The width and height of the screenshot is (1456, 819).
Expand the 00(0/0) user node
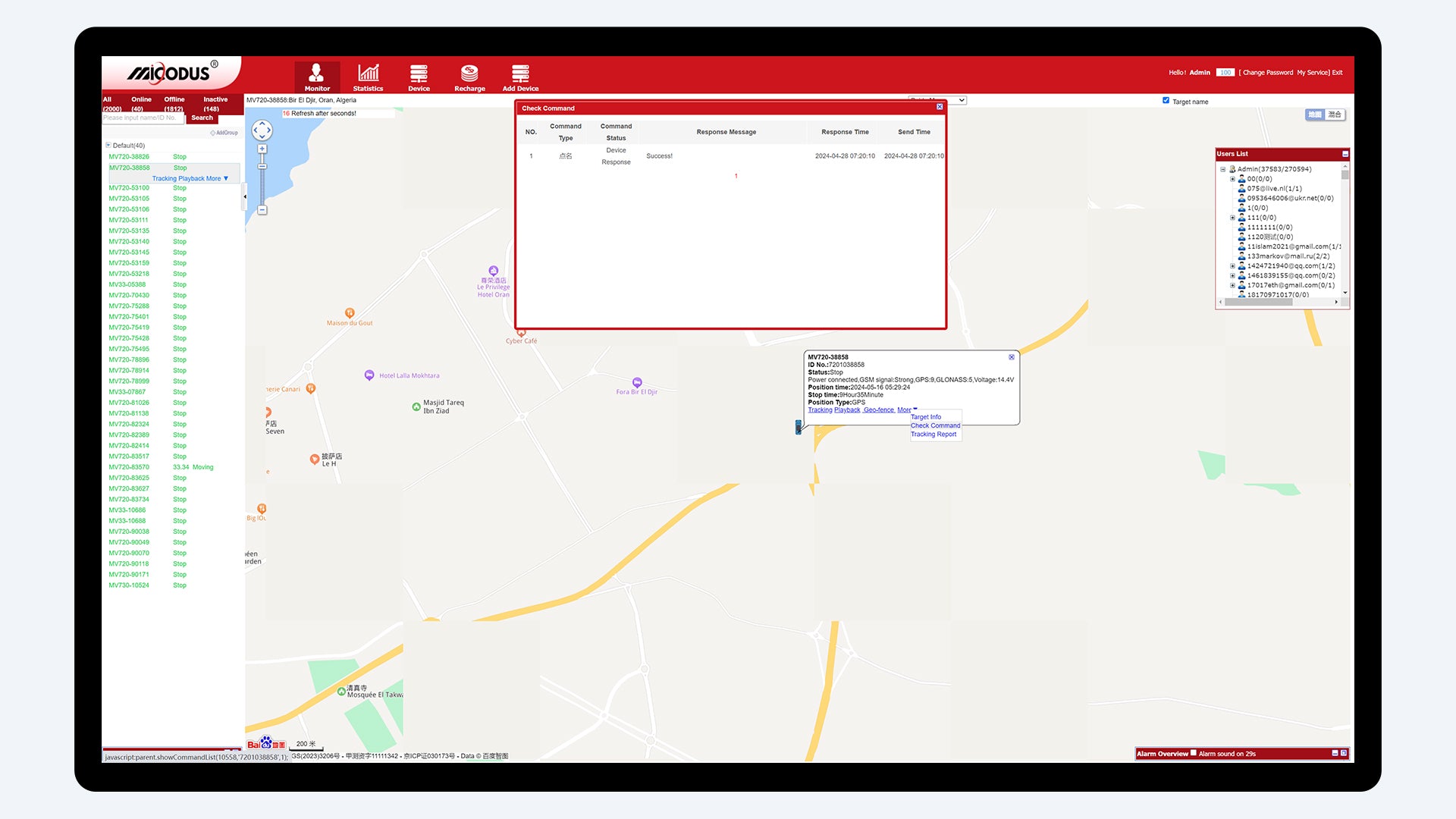coord(1232,179)
